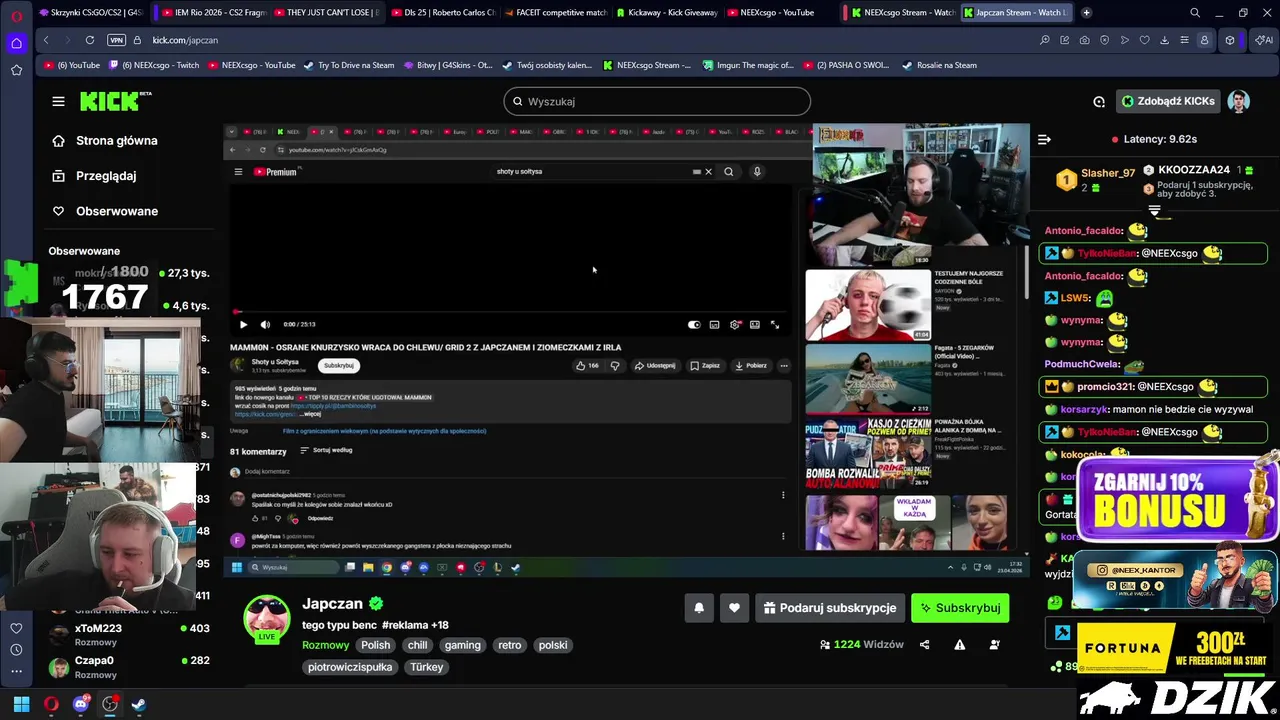Viewport: 1280px width, 720px height.
Task: Like the YouTube video with 166 likes
Action: click(587, 365)
